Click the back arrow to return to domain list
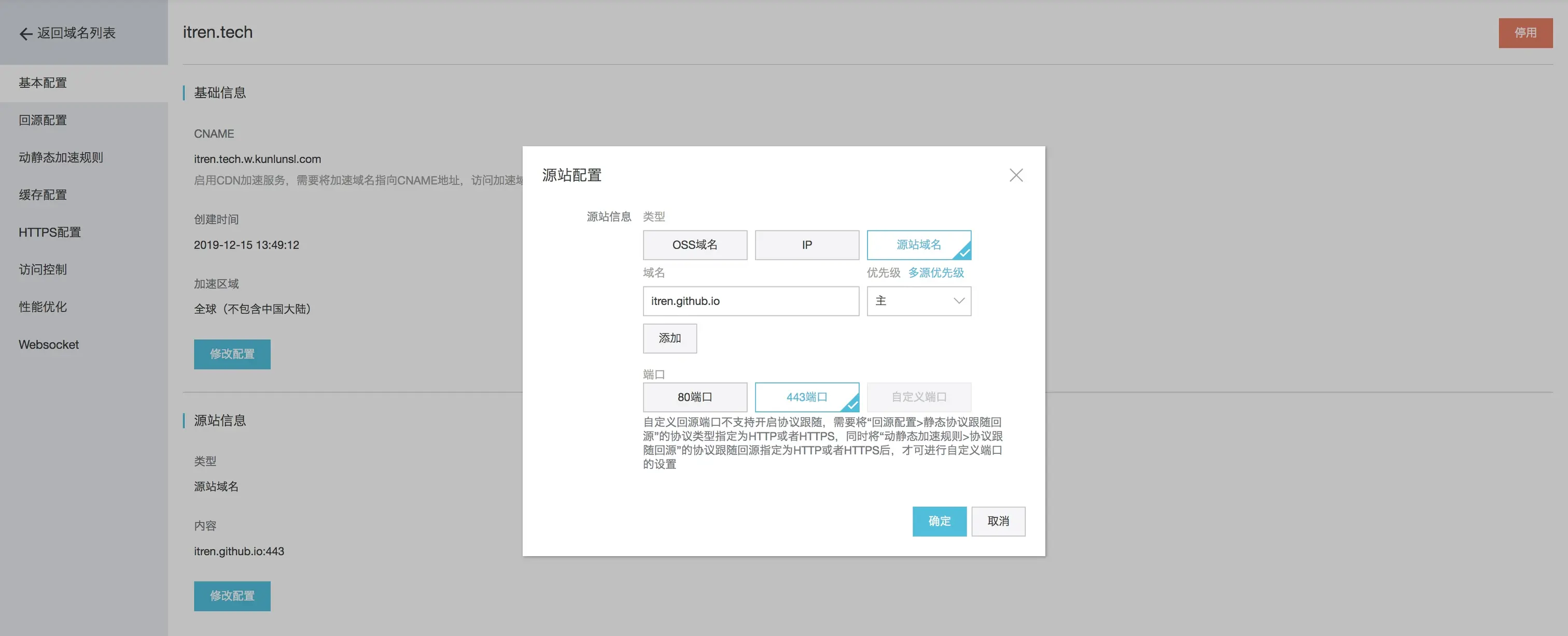1568x636 pixels. point(25,34)
